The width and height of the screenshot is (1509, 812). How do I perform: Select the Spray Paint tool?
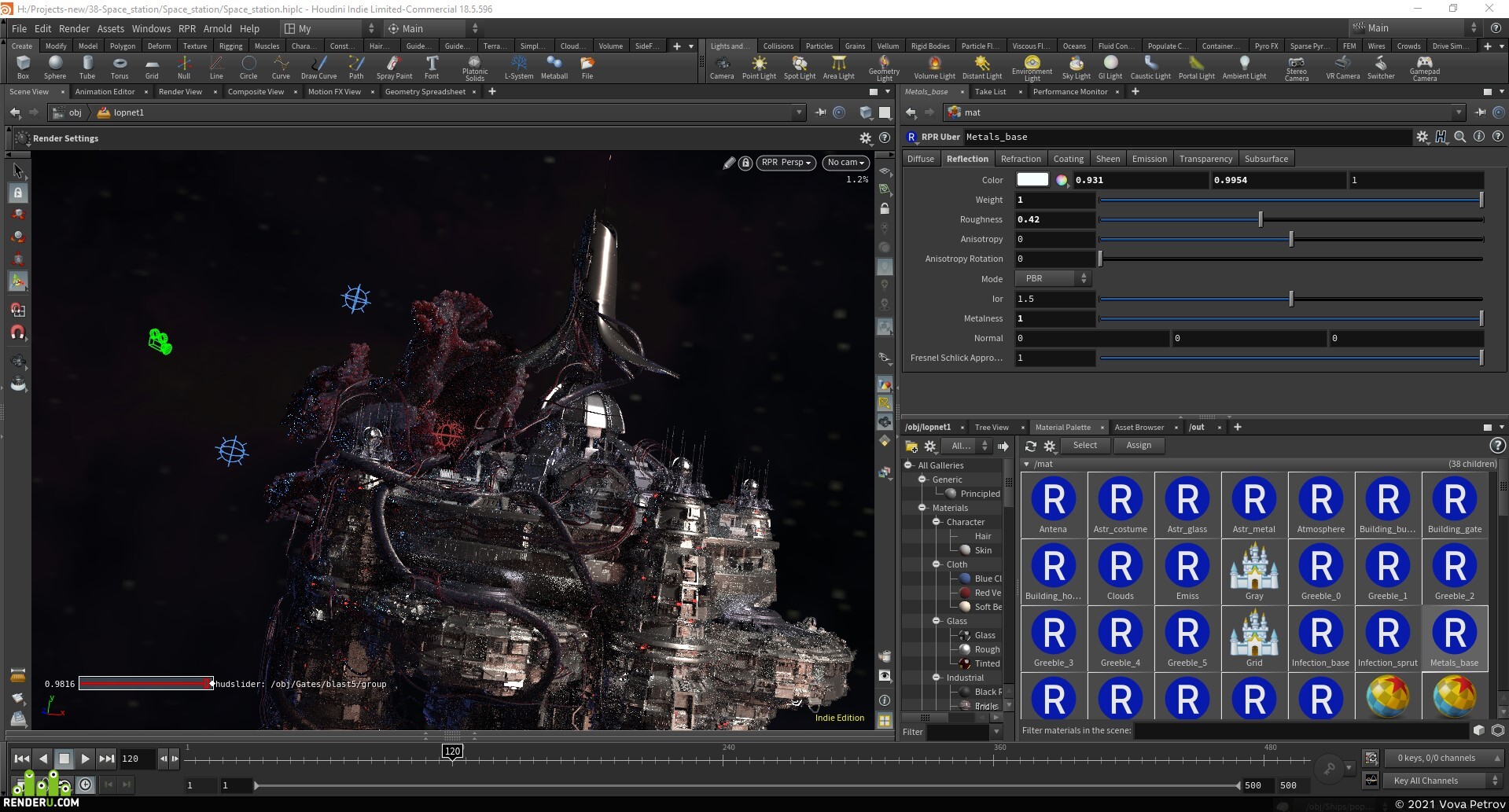(394, 67)
